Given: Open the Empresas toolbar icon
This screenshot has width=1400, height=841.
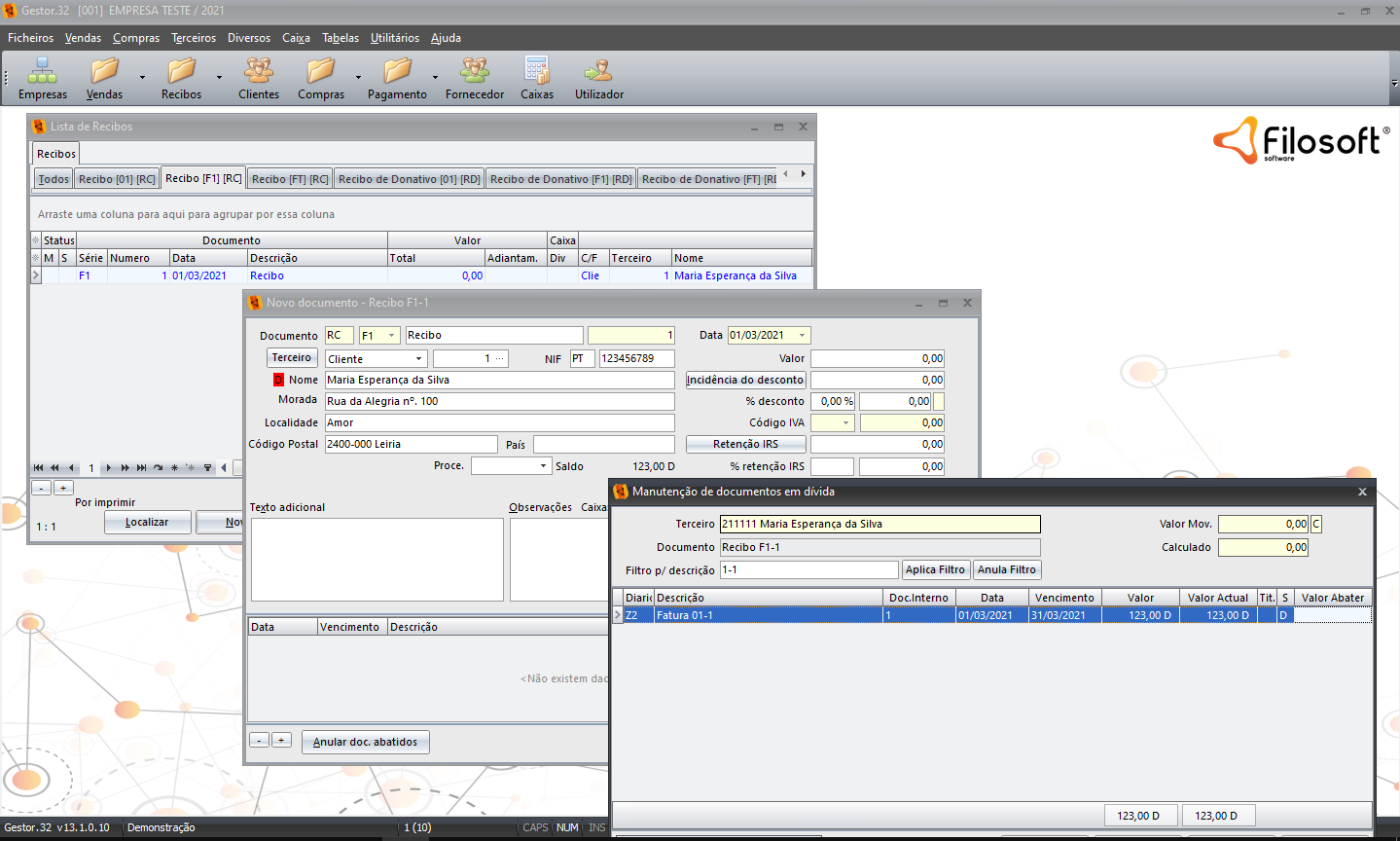Looking at the screenshot, I should click(42, 72).
